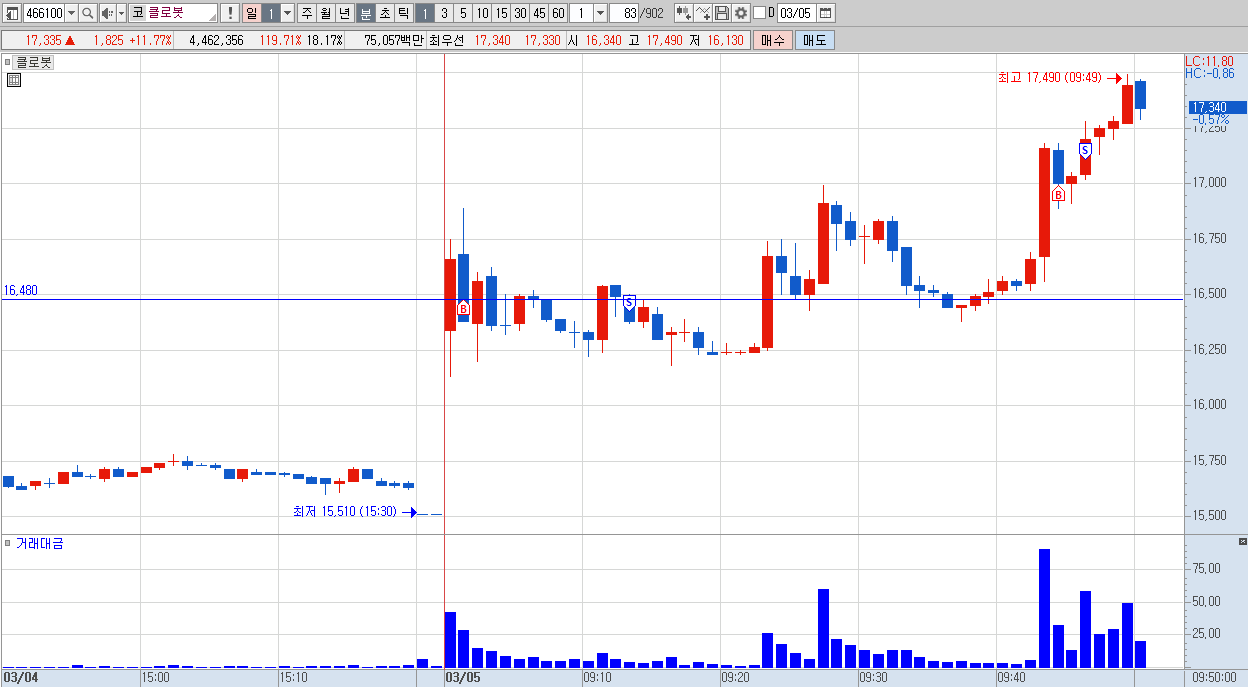This screenshot has width=1248, height=687.
Task: Click the add candlestick chart icon
Action: coord(683,13)
